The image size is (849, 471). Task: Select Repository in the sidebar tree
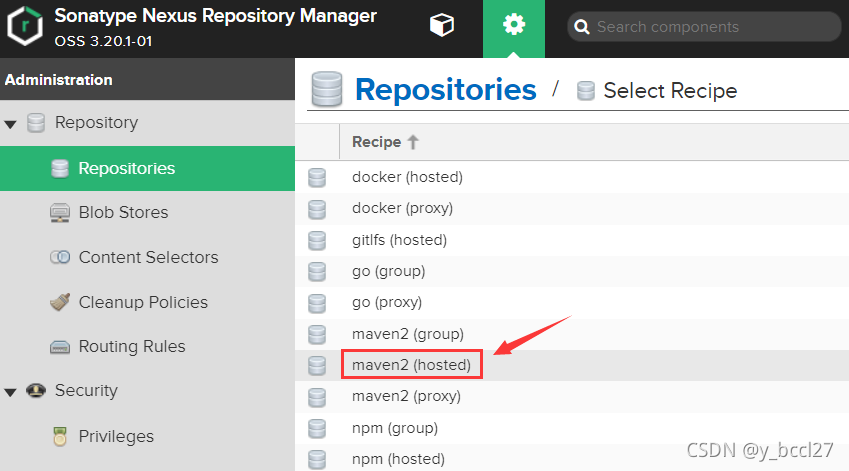point(96,123)
